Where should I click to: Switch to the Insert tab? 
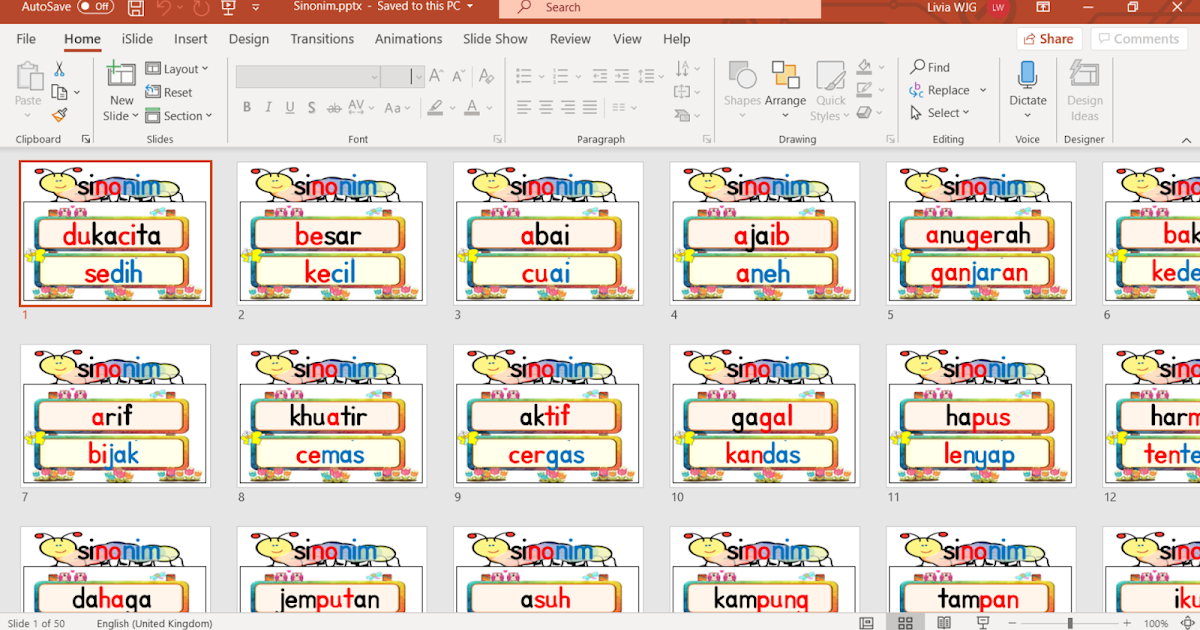(191, 39)
